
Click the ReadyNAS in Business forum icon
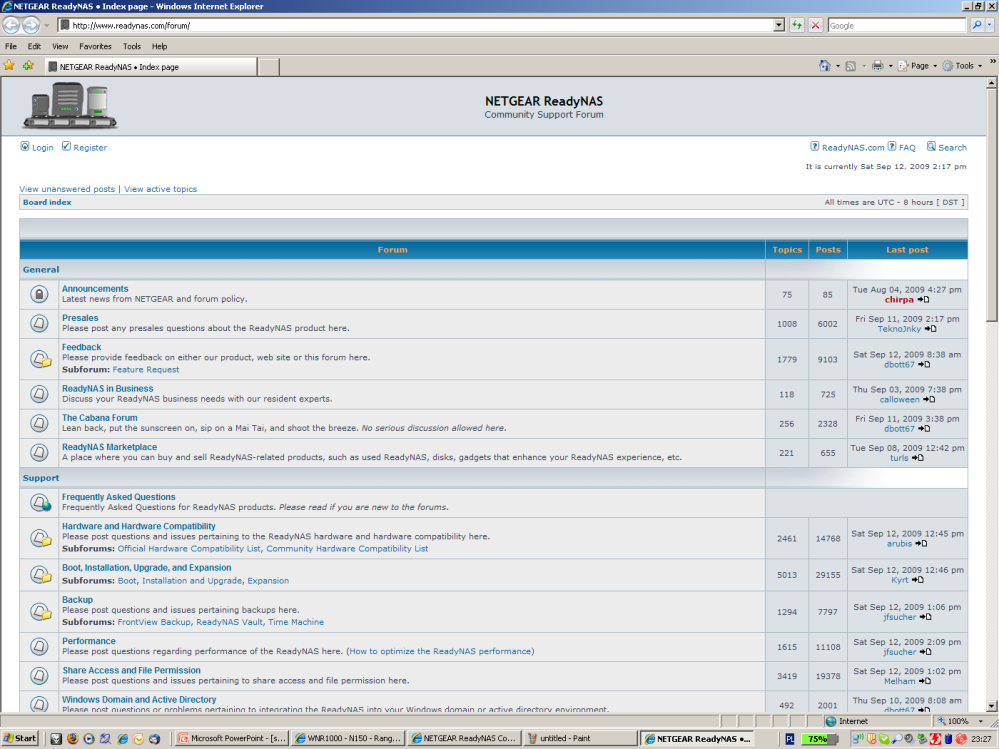coord(39,394)
